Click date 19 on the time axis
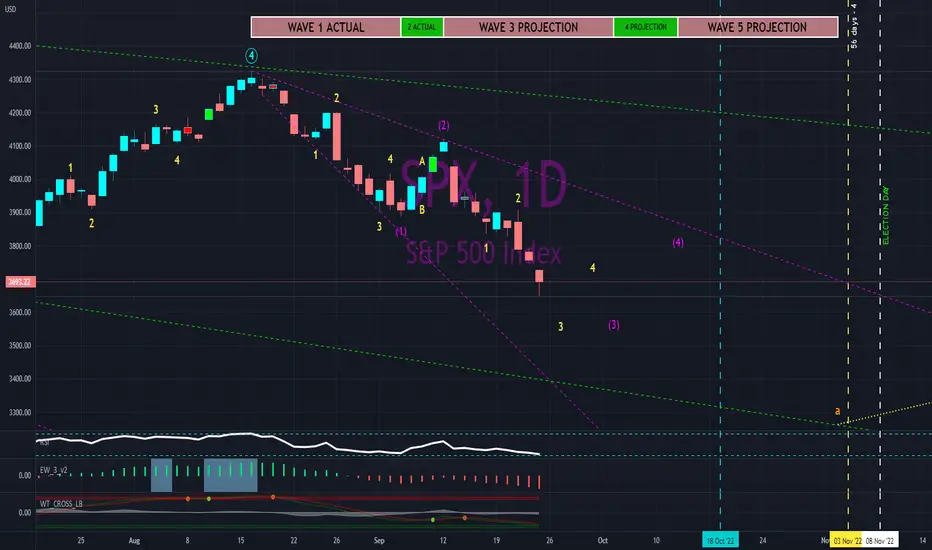 (x=496, y=540)
